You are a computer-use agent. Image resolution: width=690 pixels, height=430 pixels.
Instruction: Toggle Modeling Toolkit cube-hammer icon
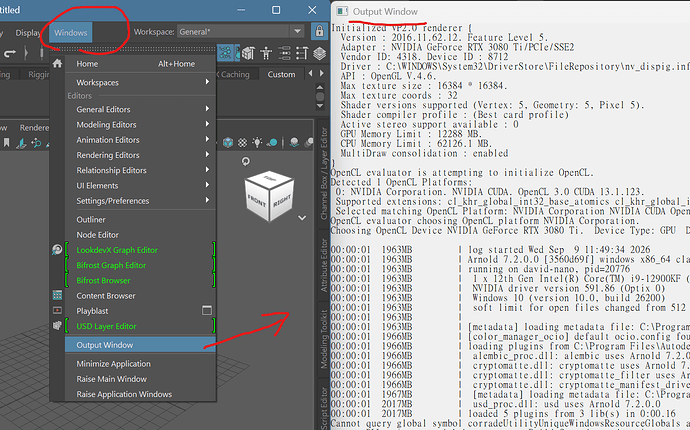coord(248,53)
